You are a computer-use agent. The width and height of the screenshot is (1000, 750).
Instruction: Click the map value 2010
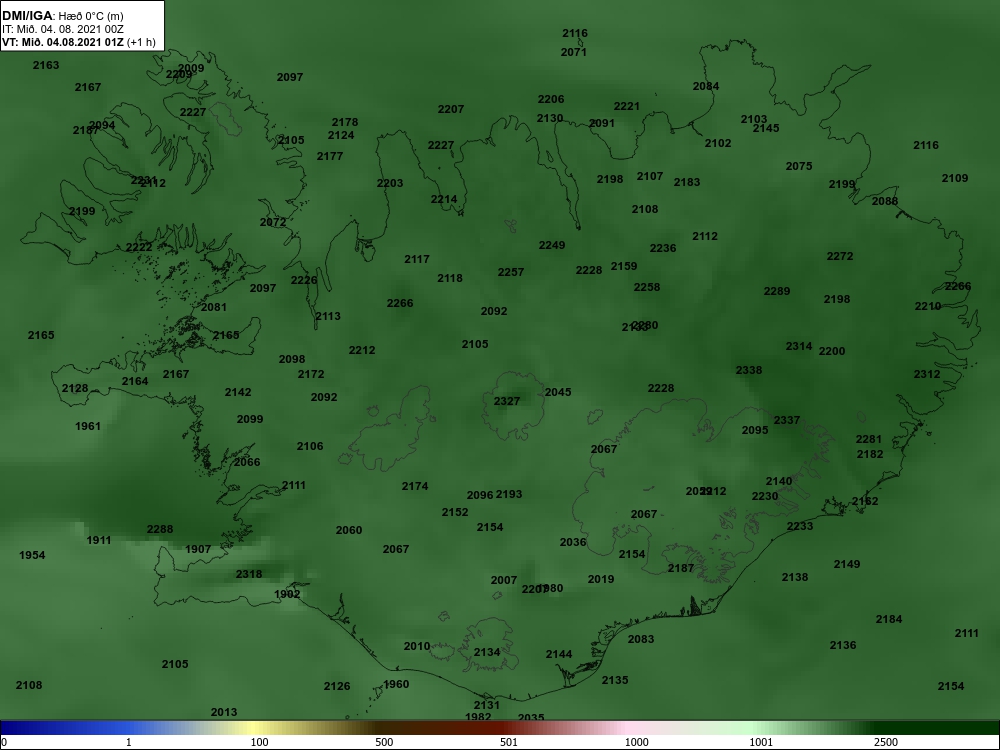[417, 646]
